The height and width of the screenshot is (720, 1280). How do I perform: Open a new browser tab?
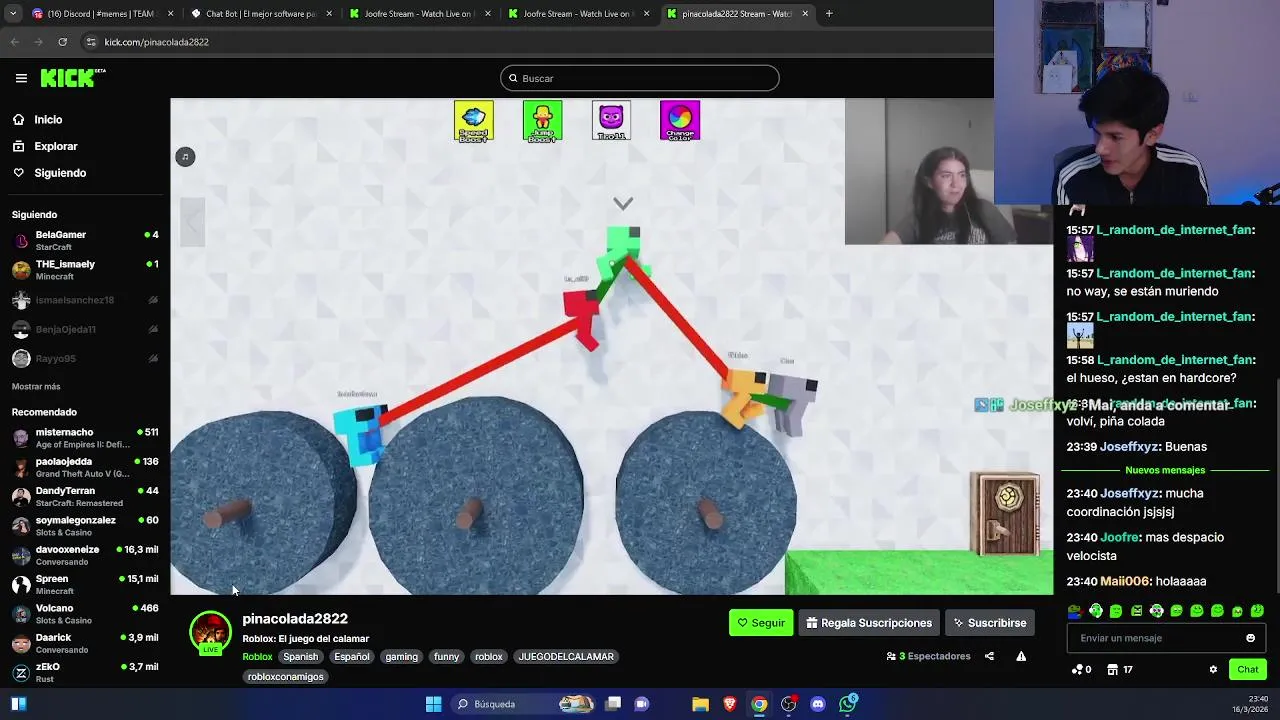pyautogui.click(x=829, y=14)
